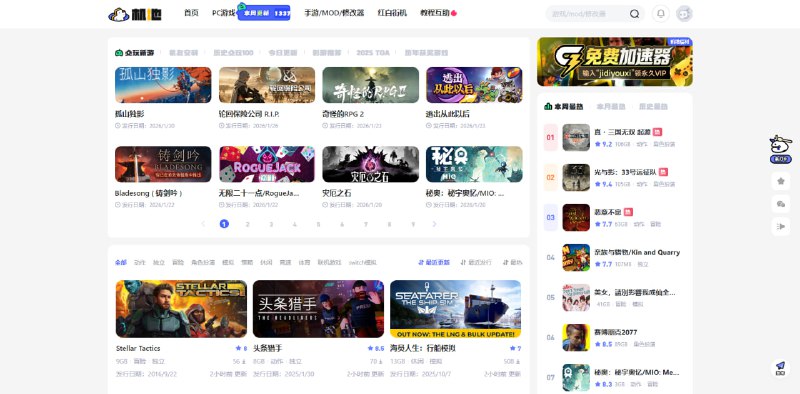Image resolution: width=800 pixels, height=394 pixels.
Task: Click the 光与影:33号远征队 title
Action: (x=624, y=172)
